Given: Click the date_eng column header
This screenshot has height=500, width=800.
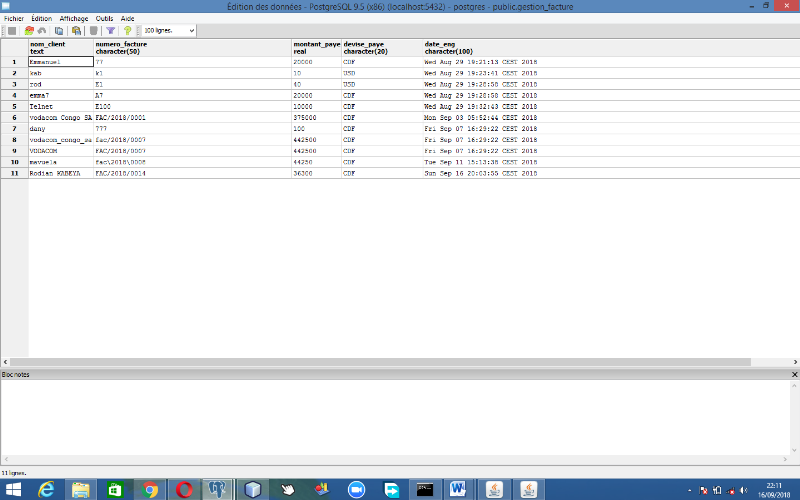Looking at the screenshot, I should click(x=611, y=47).
